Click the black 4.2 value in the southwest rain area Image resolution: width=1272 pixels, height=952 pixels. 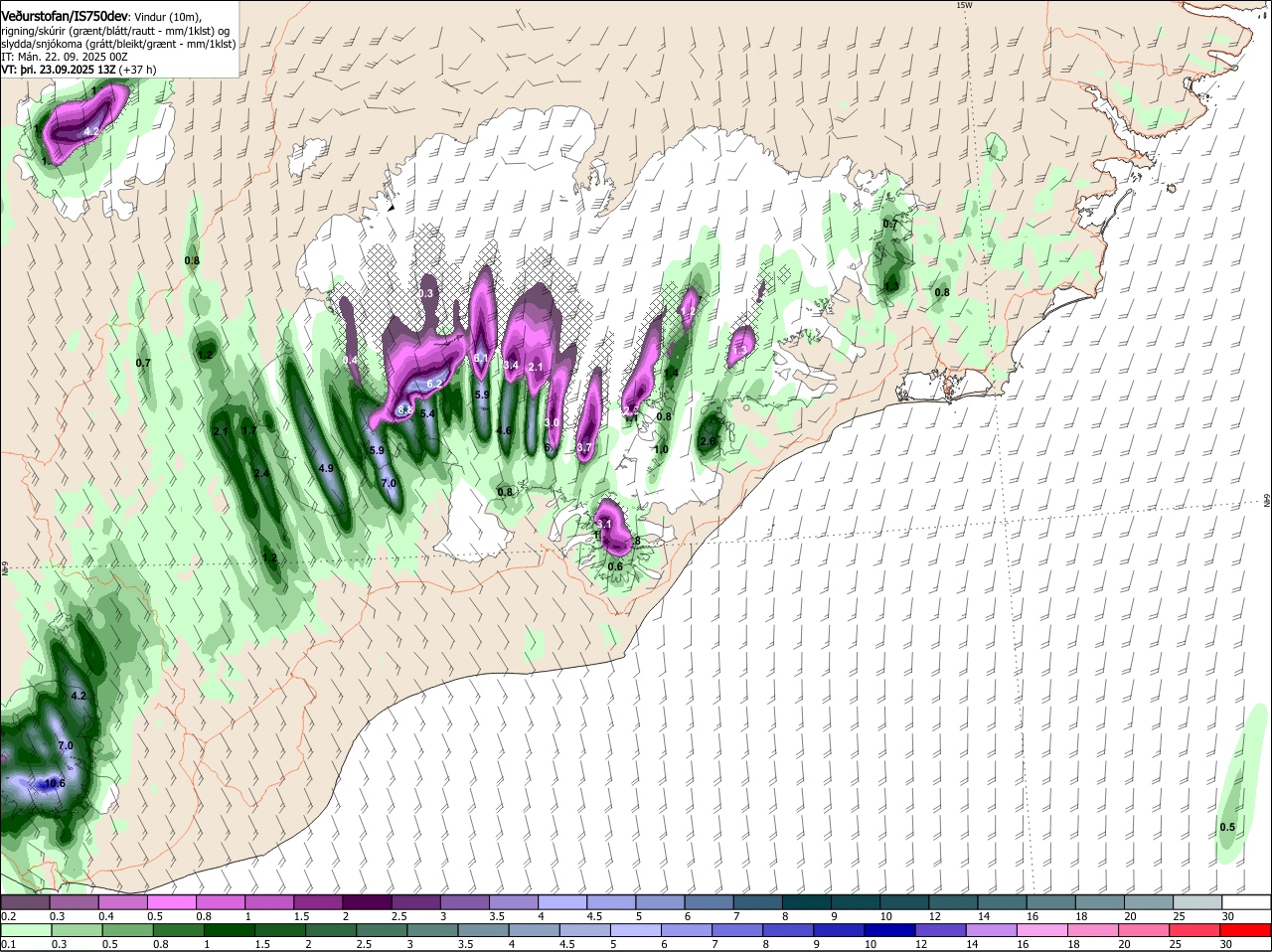pyautogui.click(x=79, y=697)
